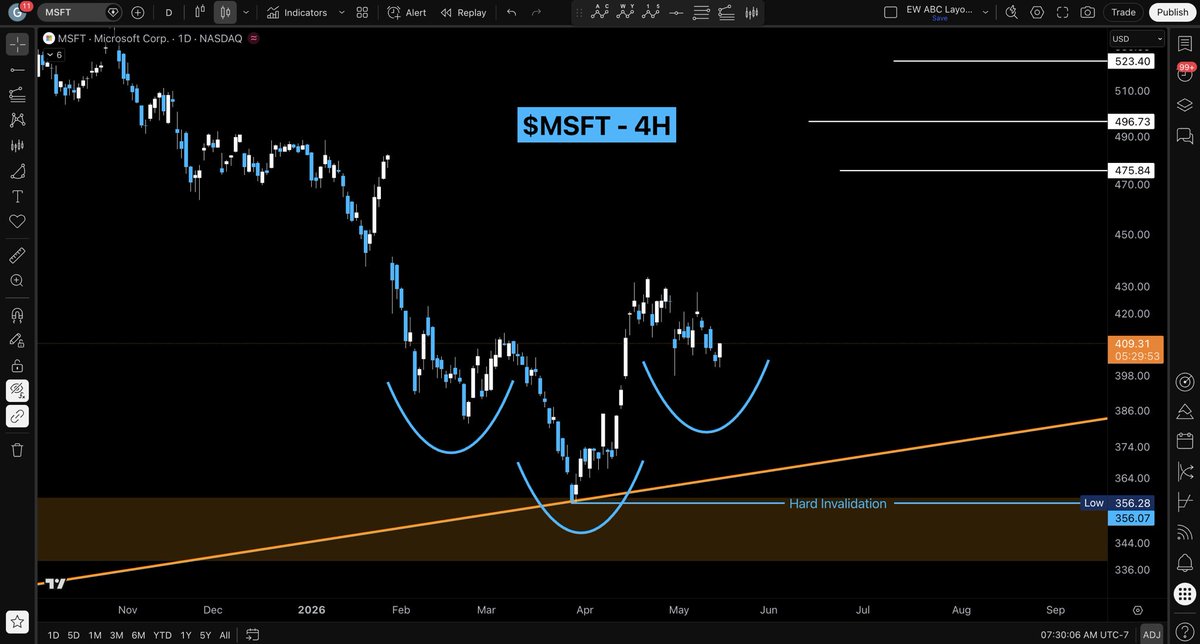Set date range to 3M
This screenshot has height=644, width=1200.
pos(117,634)
